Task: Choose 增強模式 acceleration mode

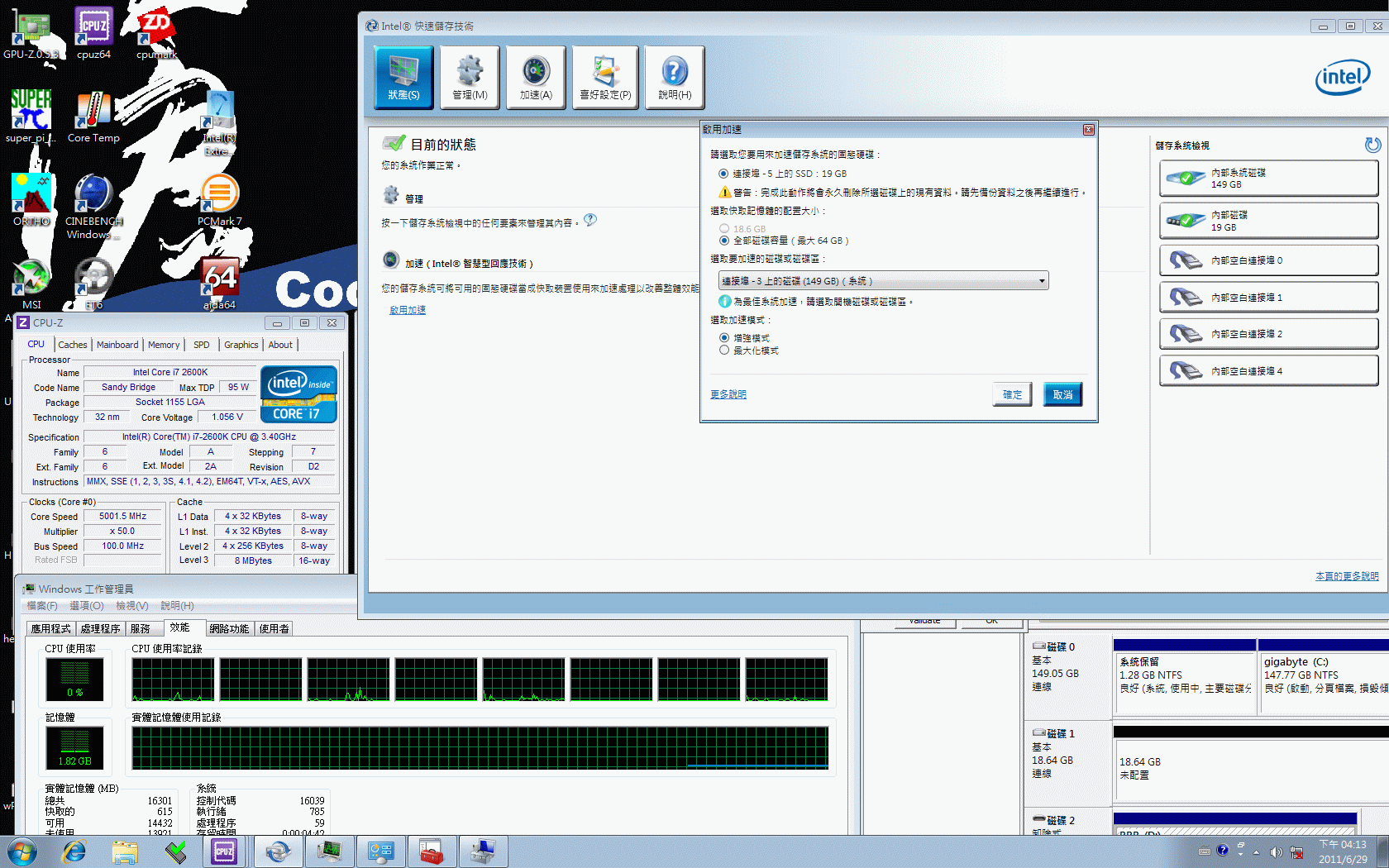Action: (724, 338)
